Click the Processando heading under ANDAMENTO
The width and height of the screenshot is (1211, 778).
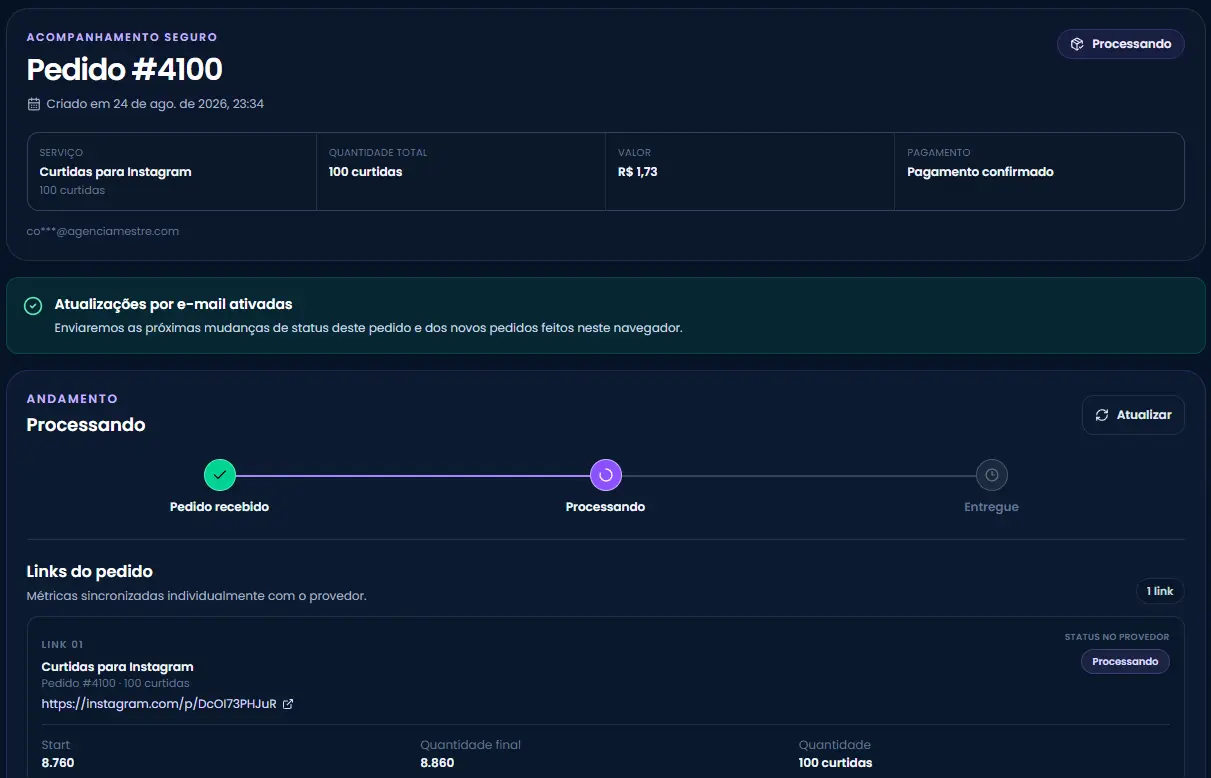pos(86,425)
